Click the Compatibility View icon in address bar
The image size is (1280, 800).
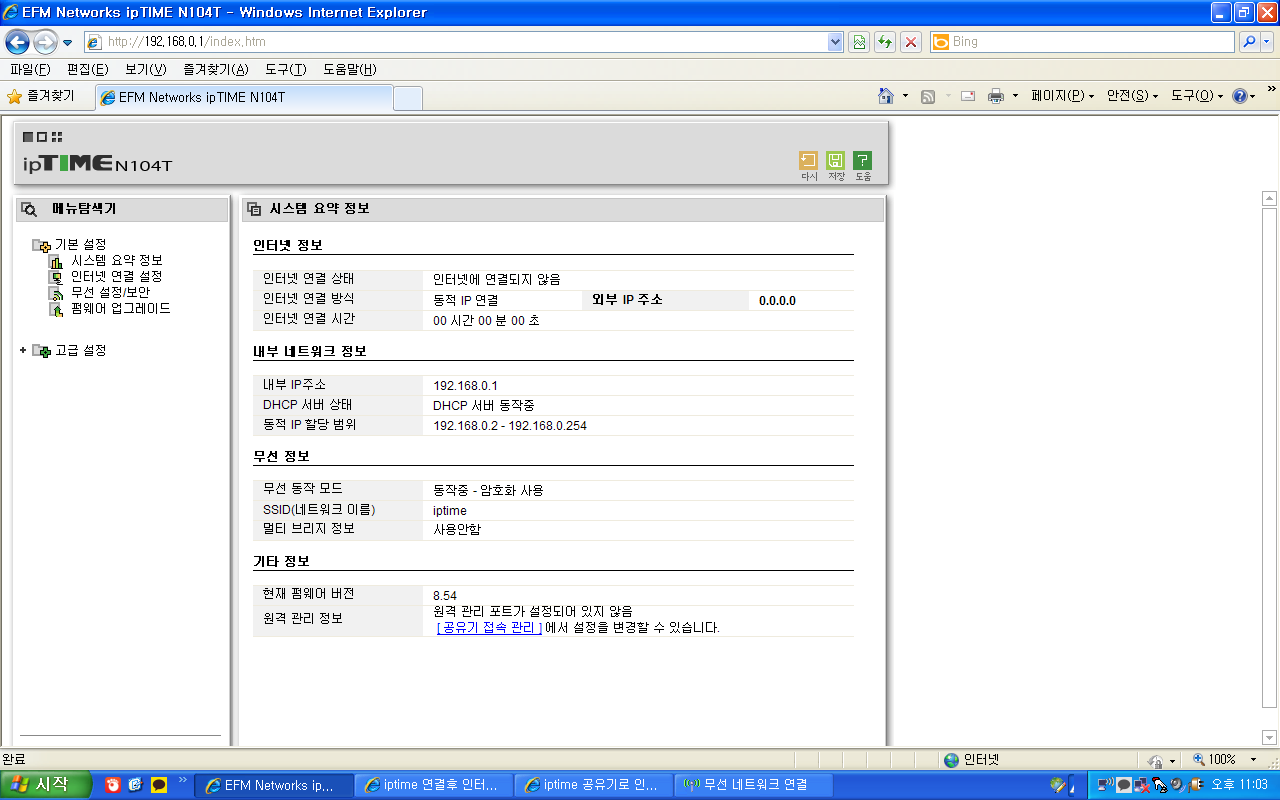[x=858, y=42]
